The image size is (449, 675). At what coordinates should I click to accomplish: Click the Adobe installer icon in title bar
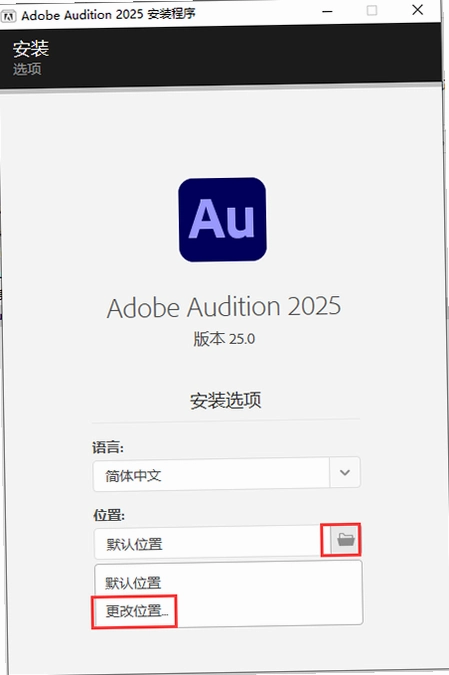coord(9,16)
